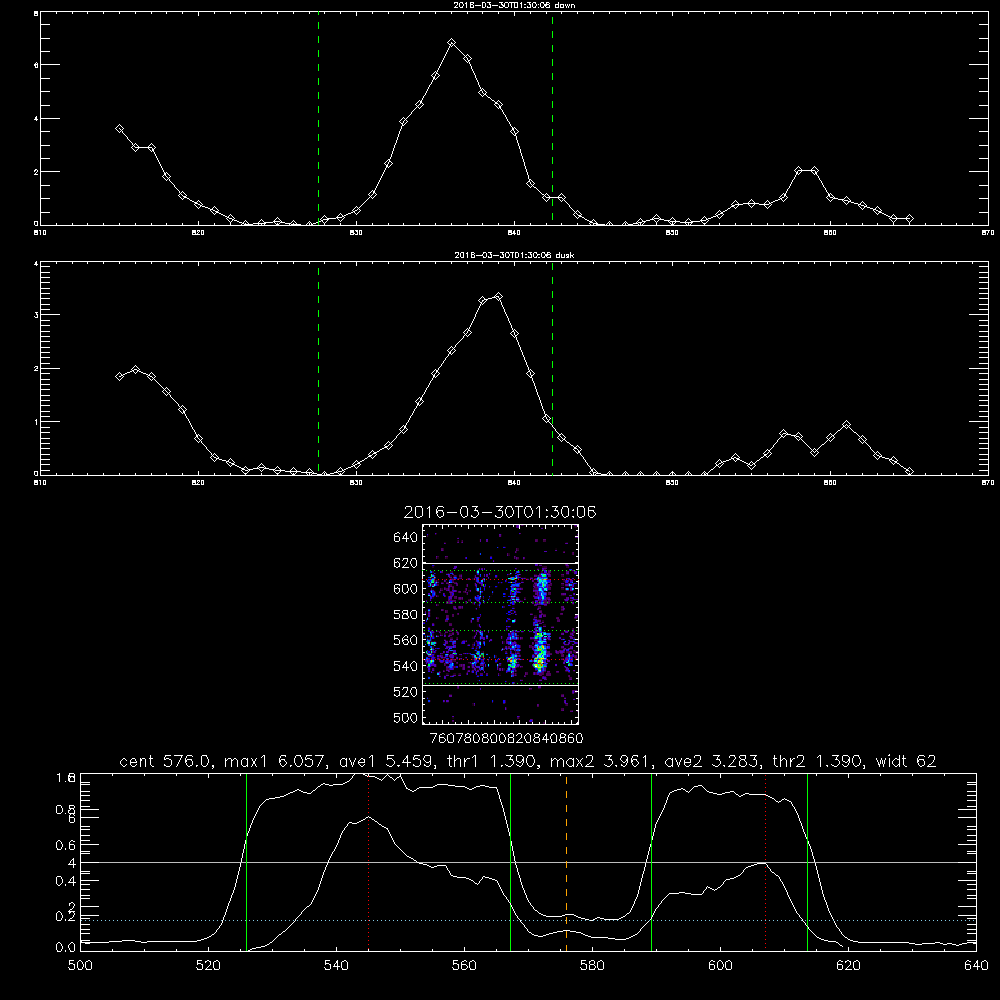Click the "820" tick label under dawn plot
The width and height of the screenshot is (1000, 1000).
(x=198, y=233)
